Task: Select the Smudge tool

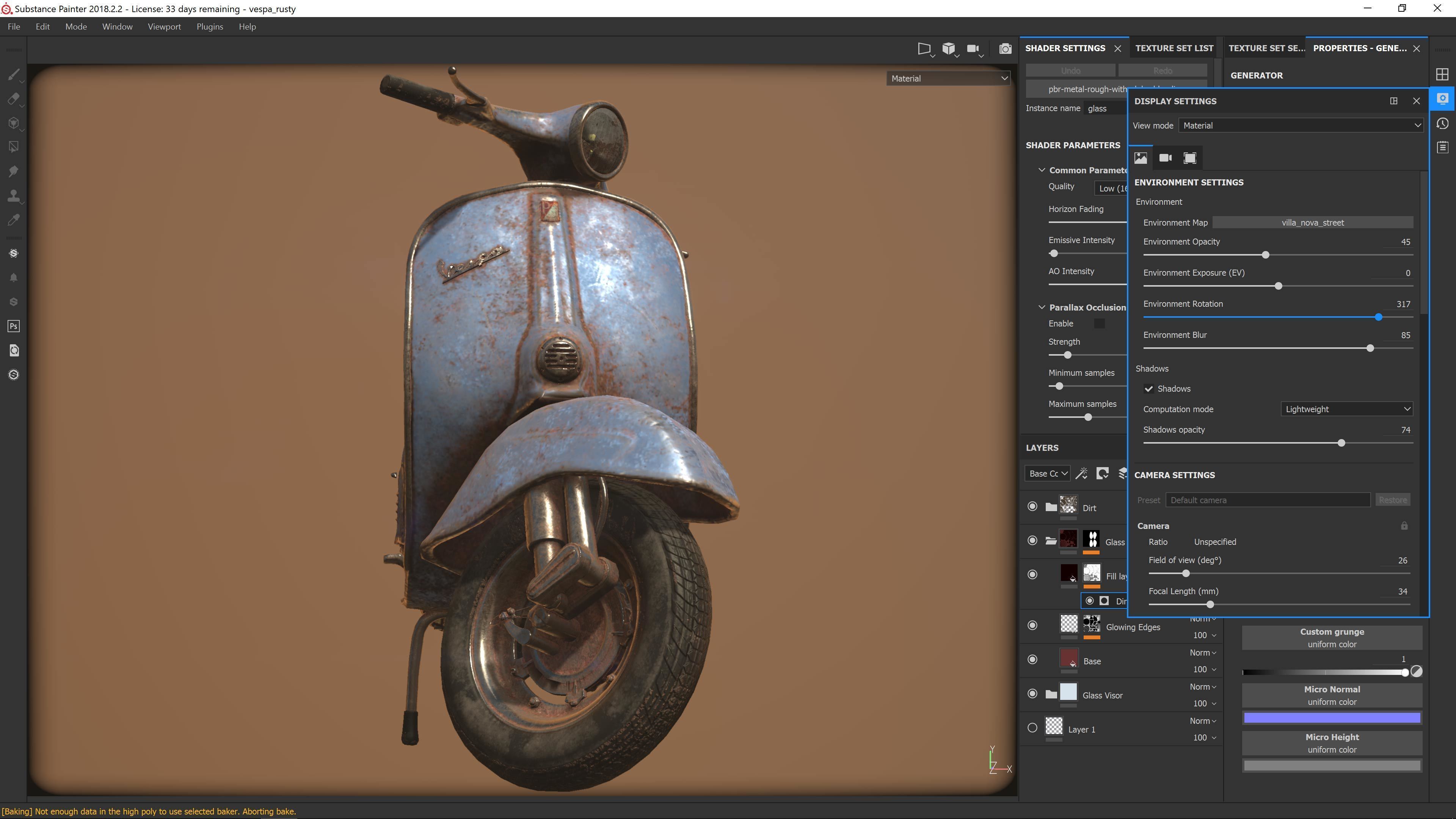Action: coord(14,171)
